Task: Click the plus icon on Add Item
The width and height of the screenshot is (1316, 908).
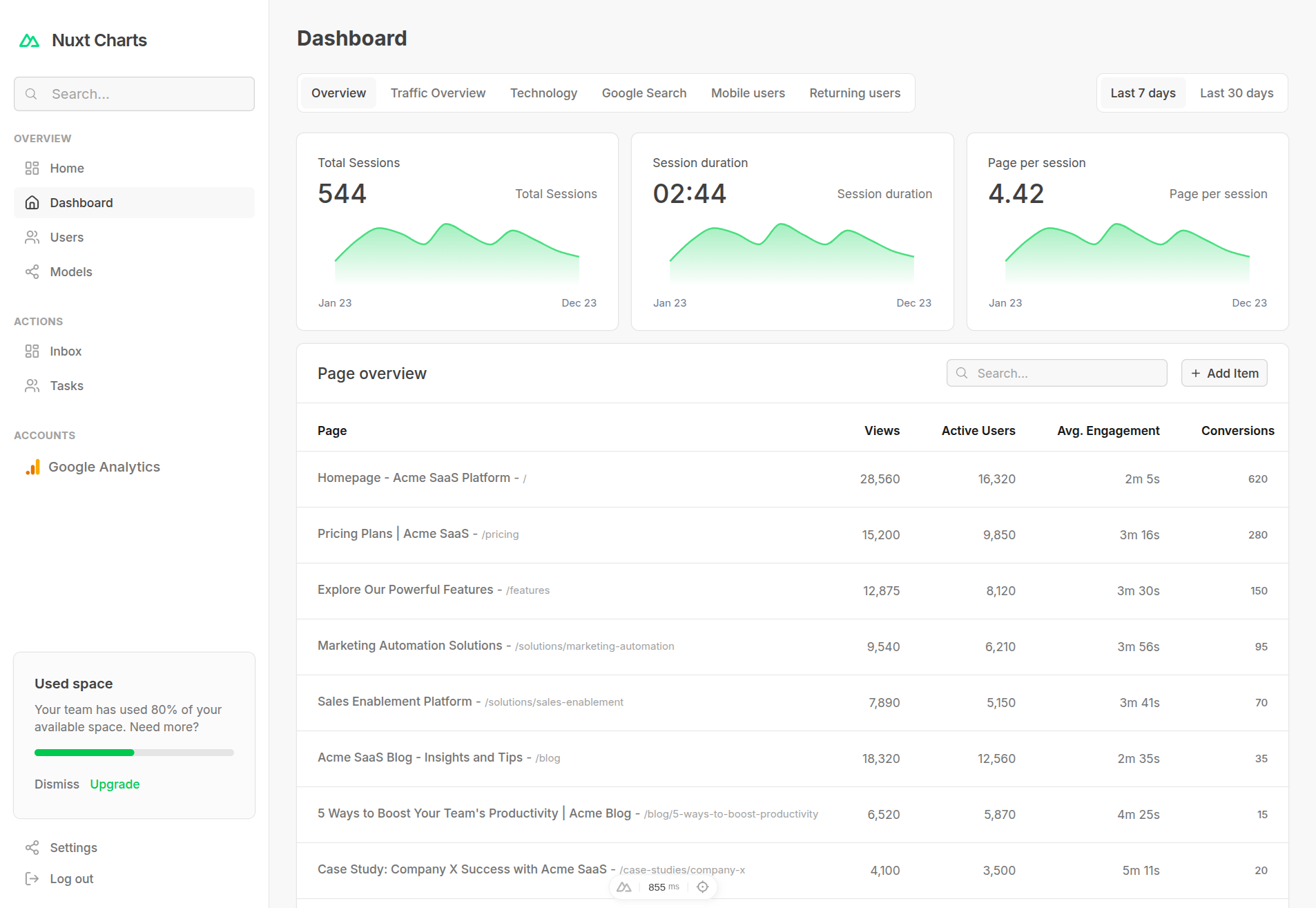Action: pos(1196,374)
